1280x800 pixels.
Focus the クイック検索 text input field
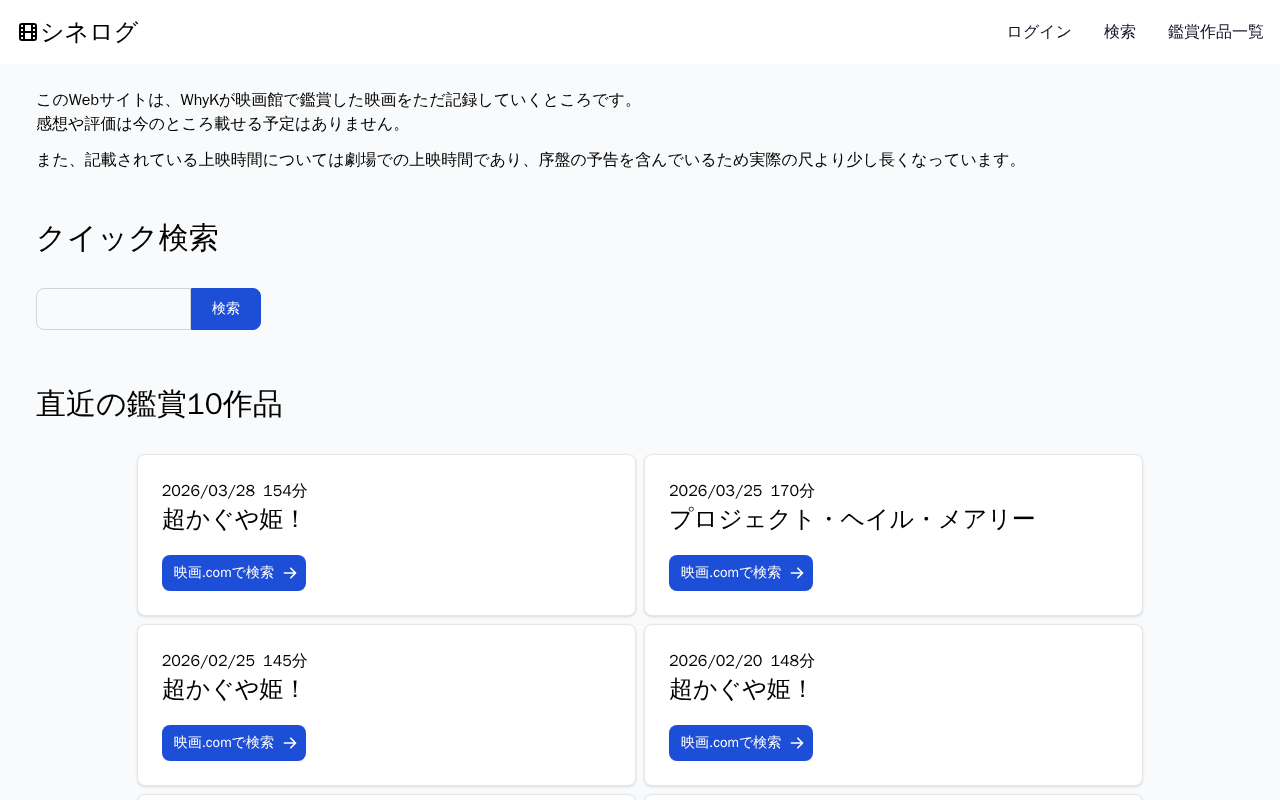(x=113, y=309)
